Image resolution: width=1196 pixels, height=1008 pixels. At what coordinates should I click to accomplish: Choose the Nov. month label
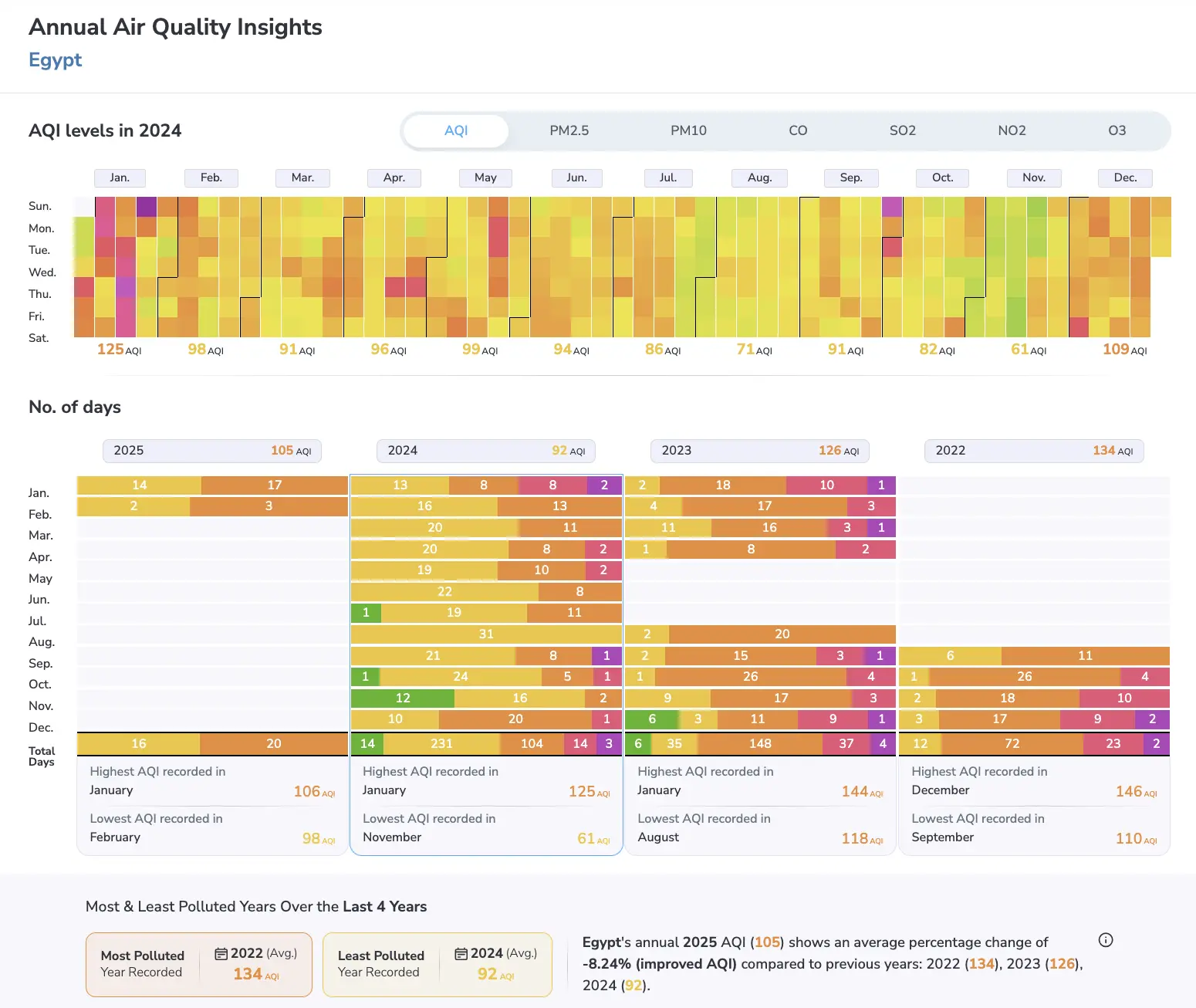coord(1034,178)
